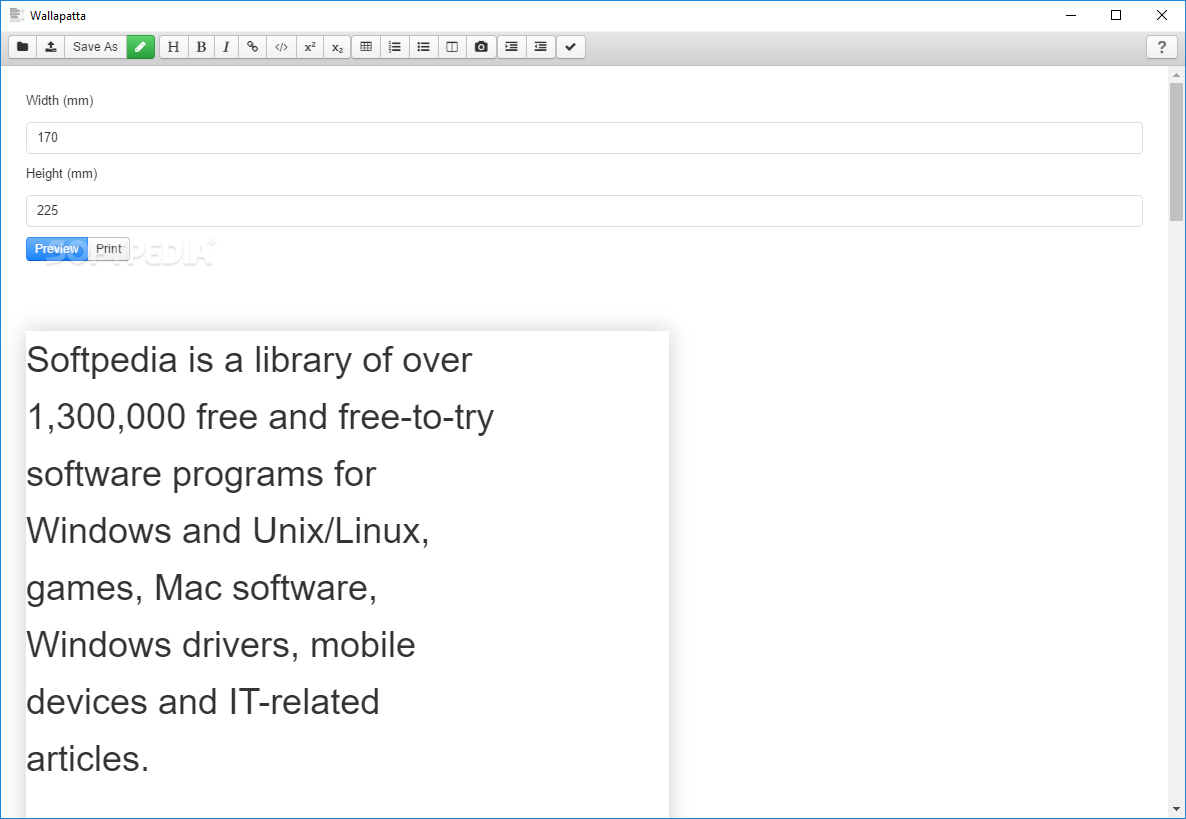Insert a table

pyautogui.click(x=366, y=47)
